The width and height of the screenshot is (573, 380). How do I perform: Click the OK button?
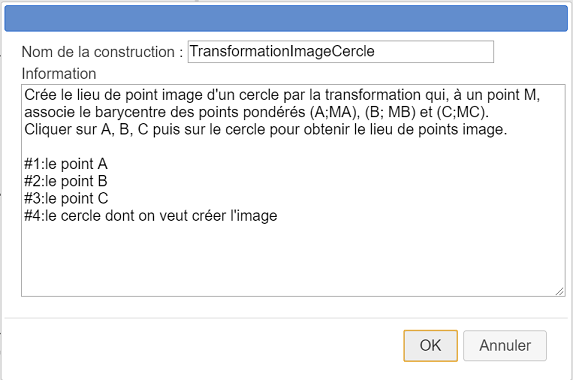(x=430, y=346)
